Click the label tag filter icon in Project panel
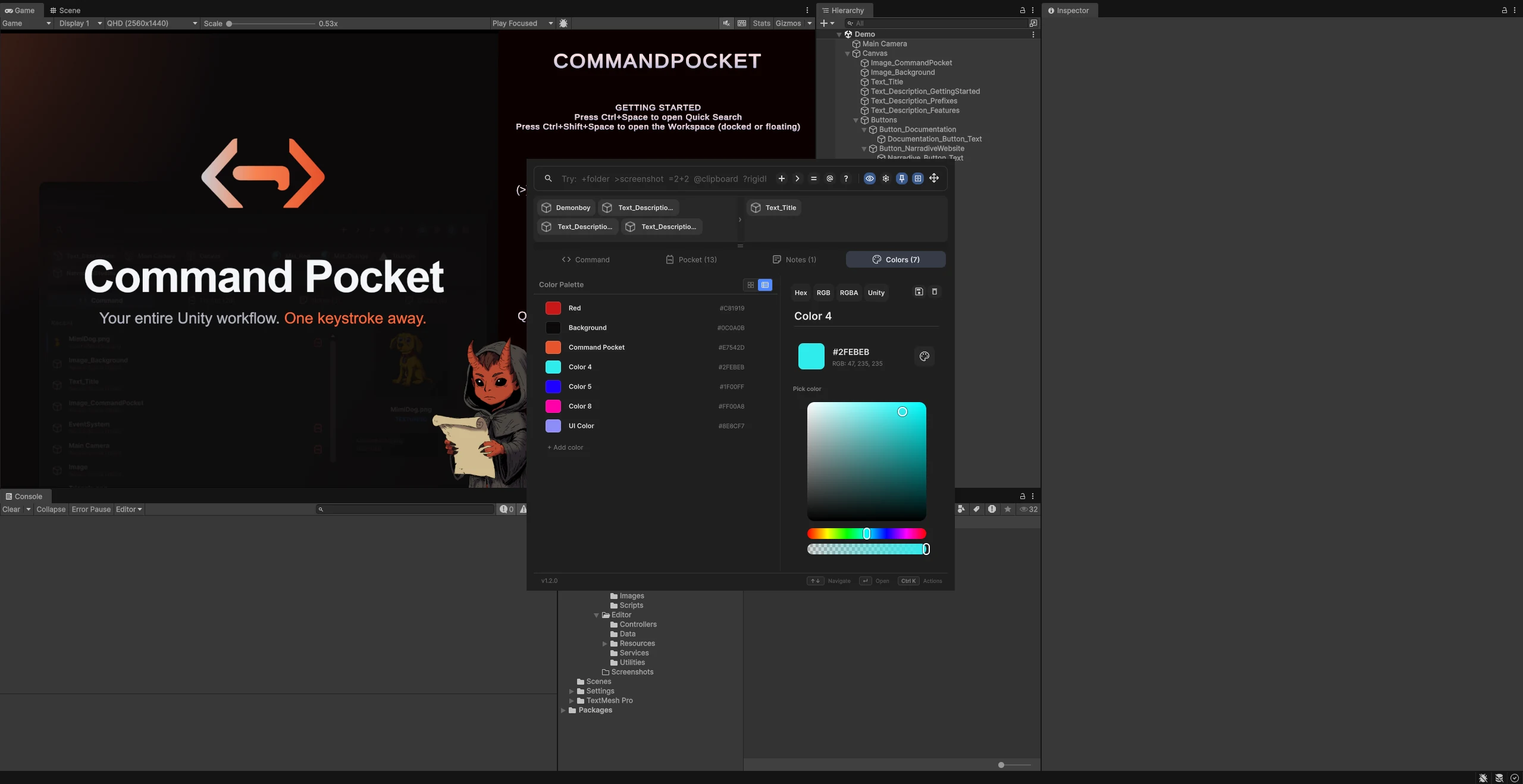This screenshot has height=784, width=1523. click(976, 509)
